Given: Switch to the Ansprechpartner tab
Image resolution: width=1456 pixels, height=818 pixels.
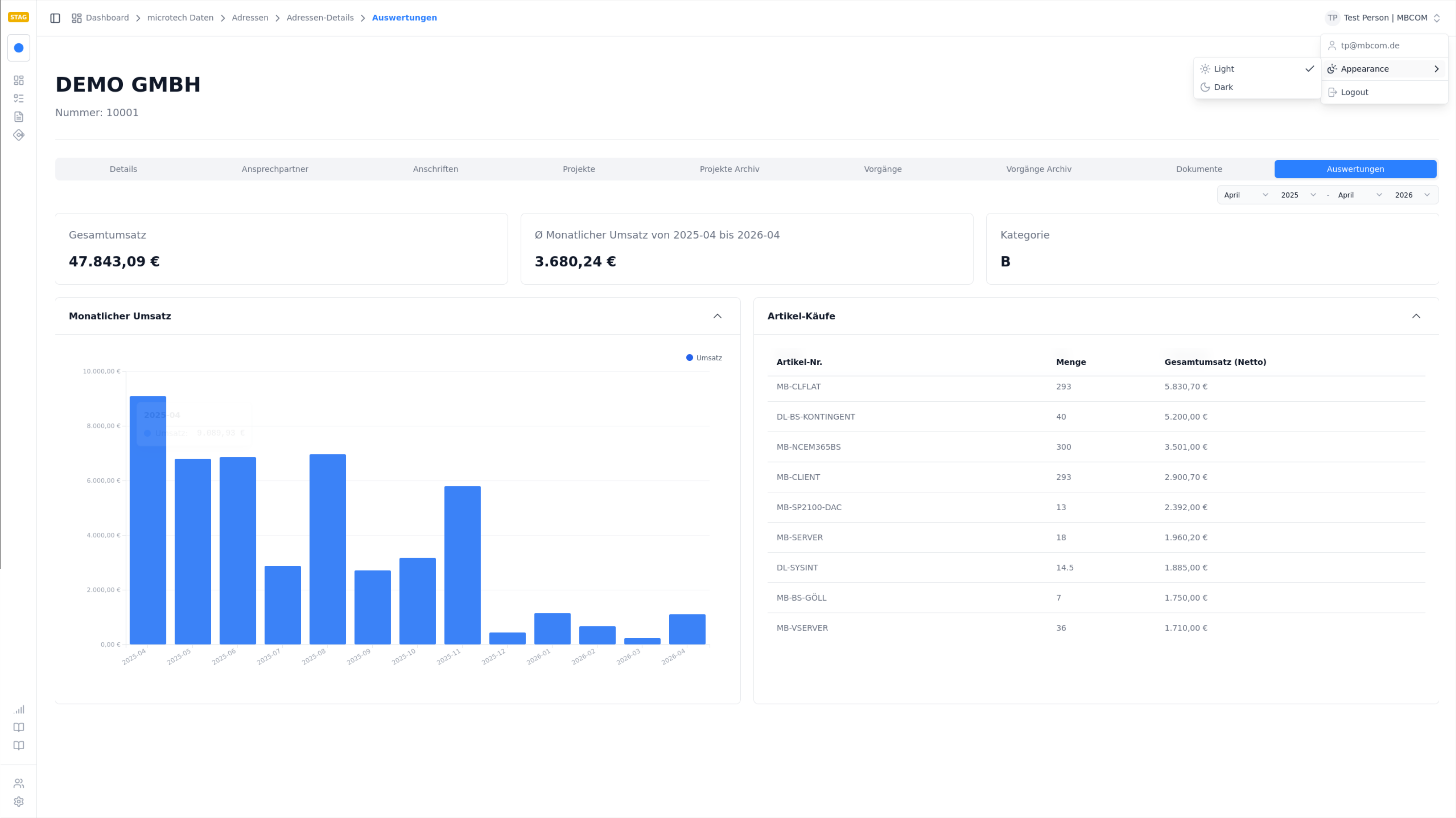Looking at the screenshot, I should tap(275, 169).
